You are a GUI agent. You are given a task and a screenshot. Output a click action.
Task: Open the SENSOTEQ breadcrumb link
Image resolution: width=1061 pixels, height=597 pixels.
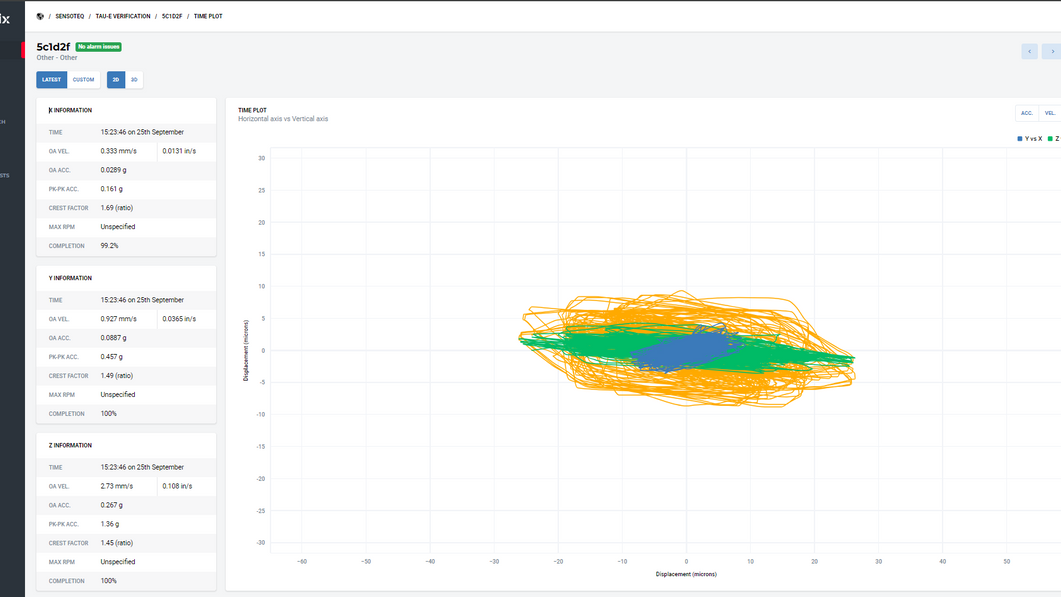69,16
